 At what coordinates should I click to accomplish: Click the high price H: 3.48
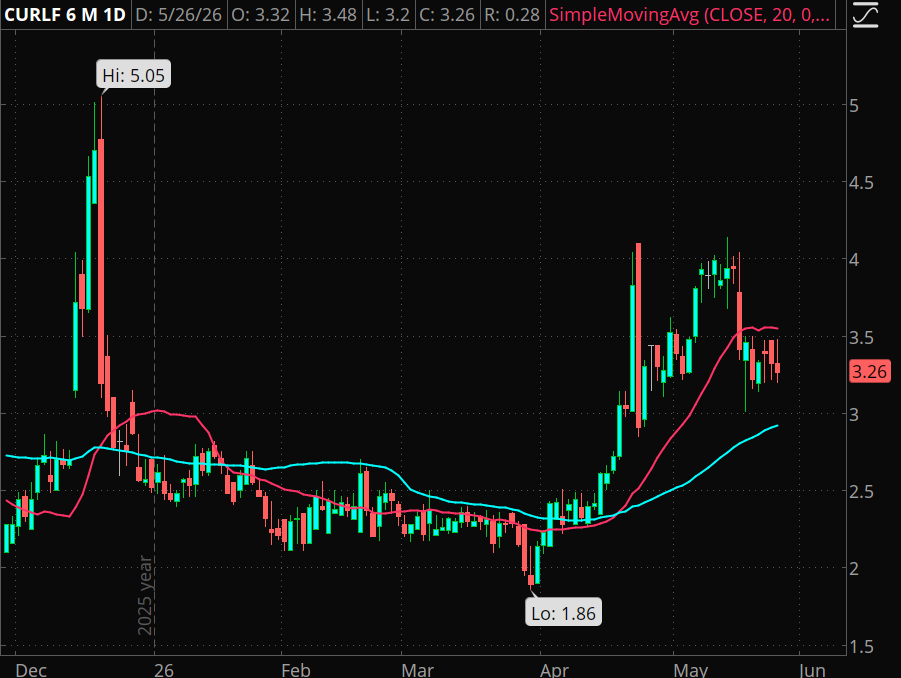[328, 14]
